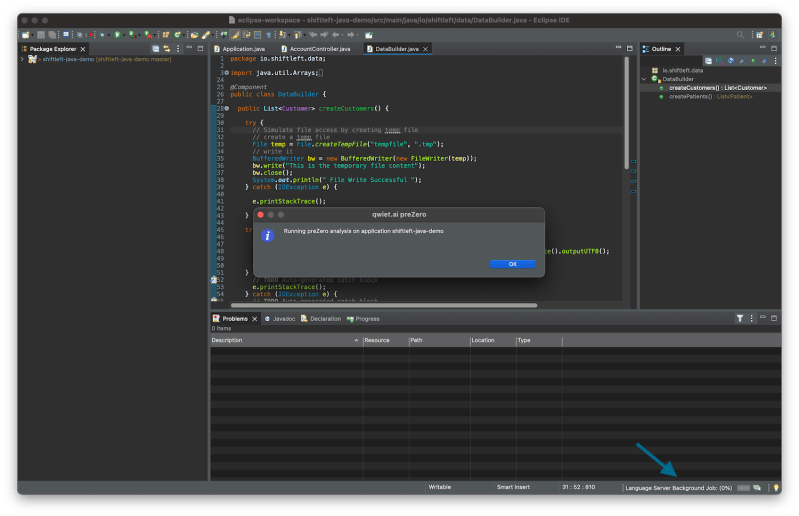Toggle Word Wrap toolbar icon

coord(246,35)
